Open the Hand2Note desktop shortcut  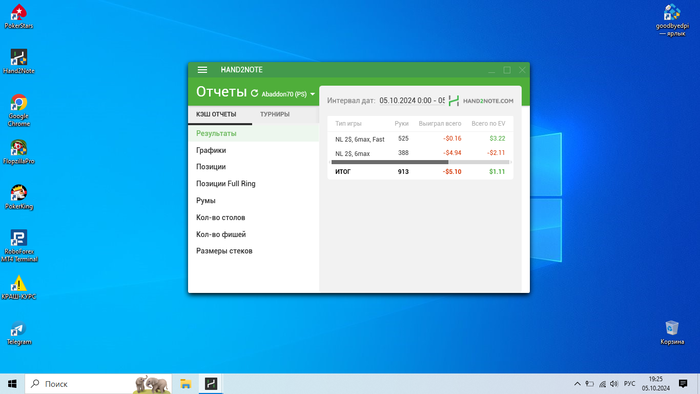point(19,62)
